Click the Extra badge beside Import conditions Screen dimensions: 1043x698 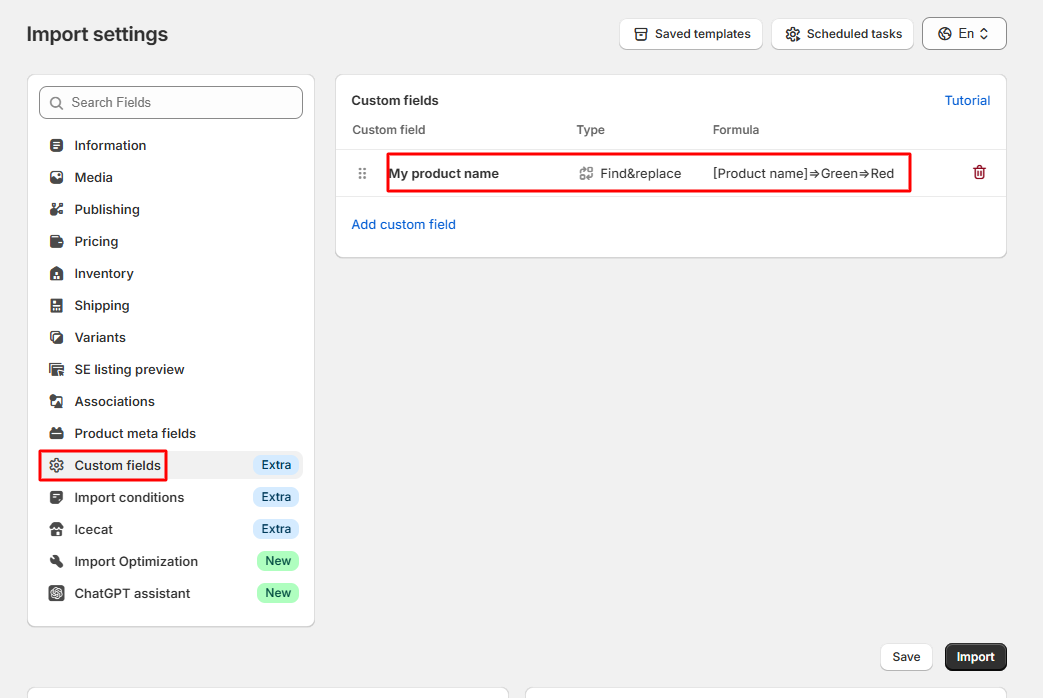tap(276, 497)
